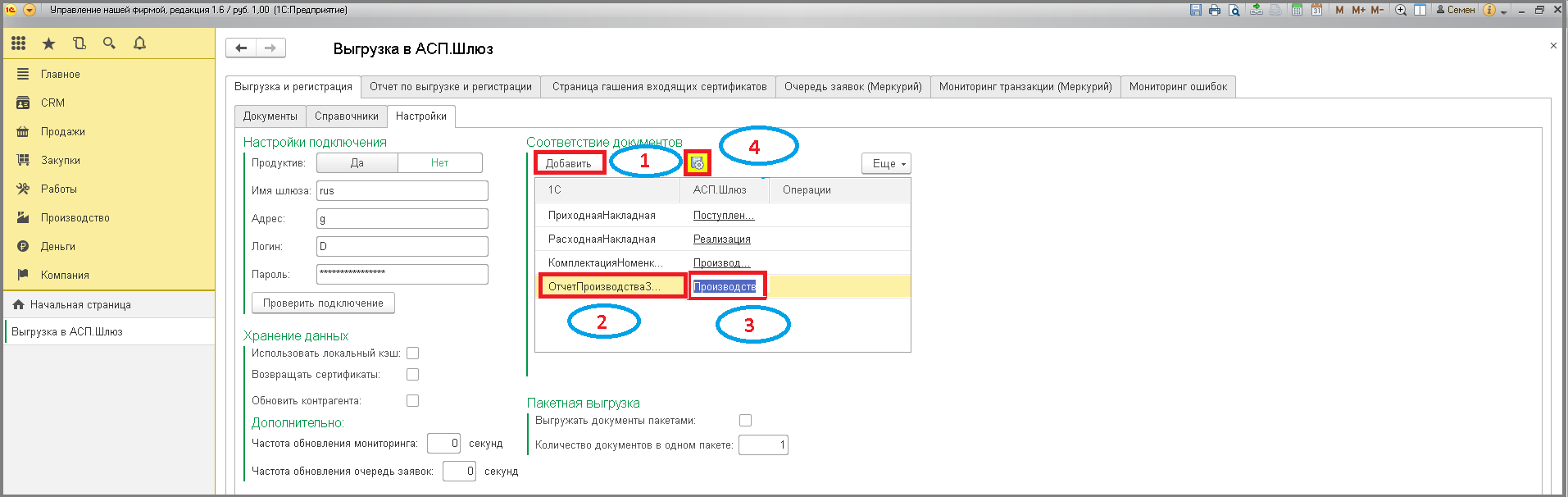Open the sections menu grid icon
The width and height of the screenshot is (1568, 497).
(x=18, y=43)
